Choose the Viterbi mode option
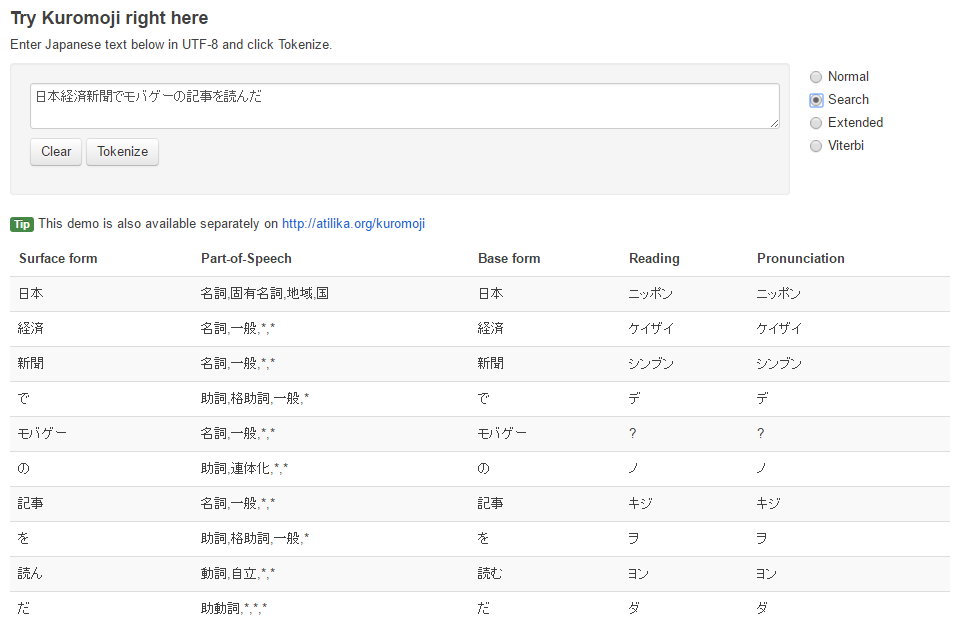 coord(816,146)
